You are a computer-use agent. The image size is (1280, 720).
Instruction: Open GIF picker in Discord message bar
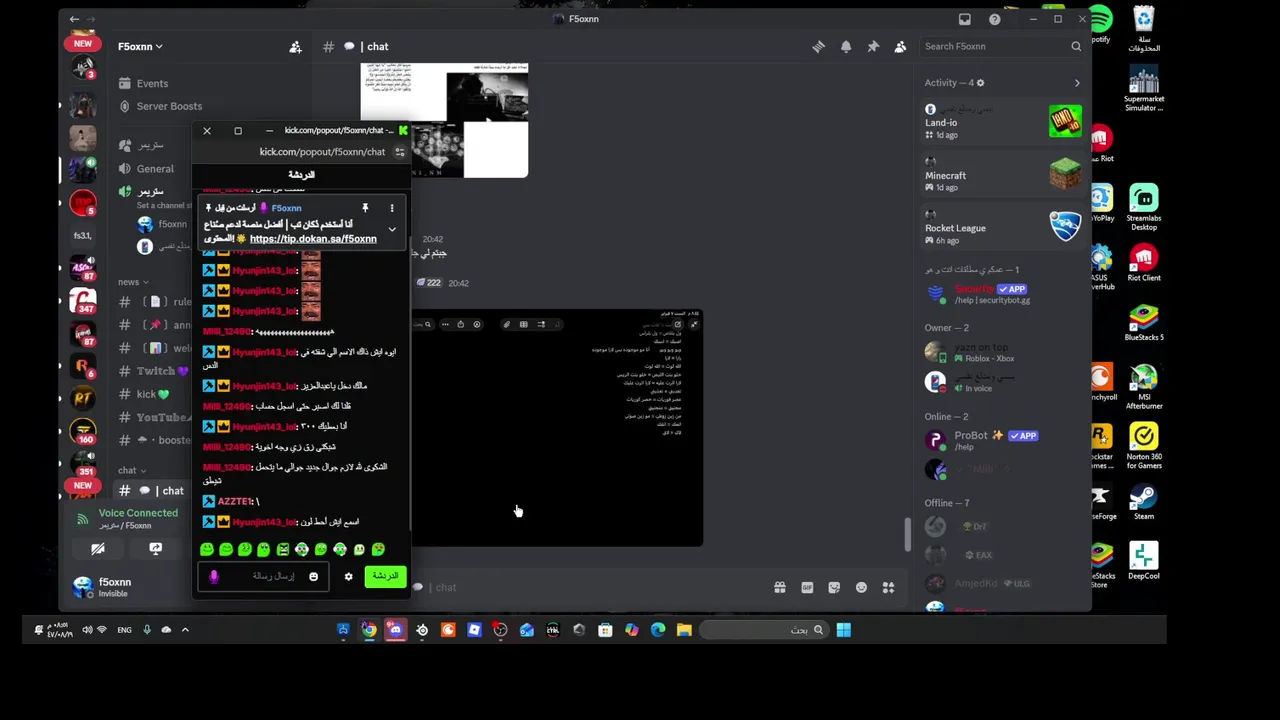[x=807, y=587]
